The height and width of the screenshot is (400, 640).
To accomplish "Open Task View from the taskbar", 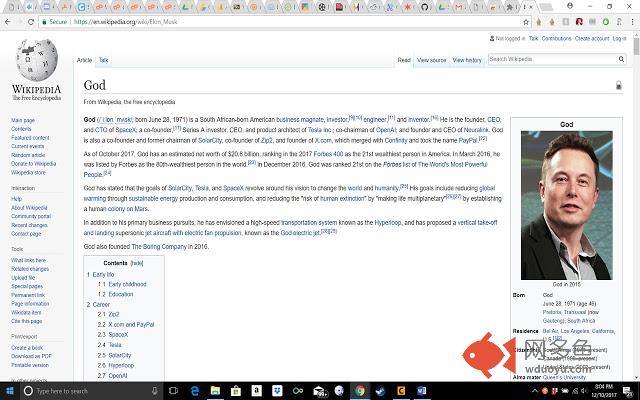I will (x=173, y=391).
